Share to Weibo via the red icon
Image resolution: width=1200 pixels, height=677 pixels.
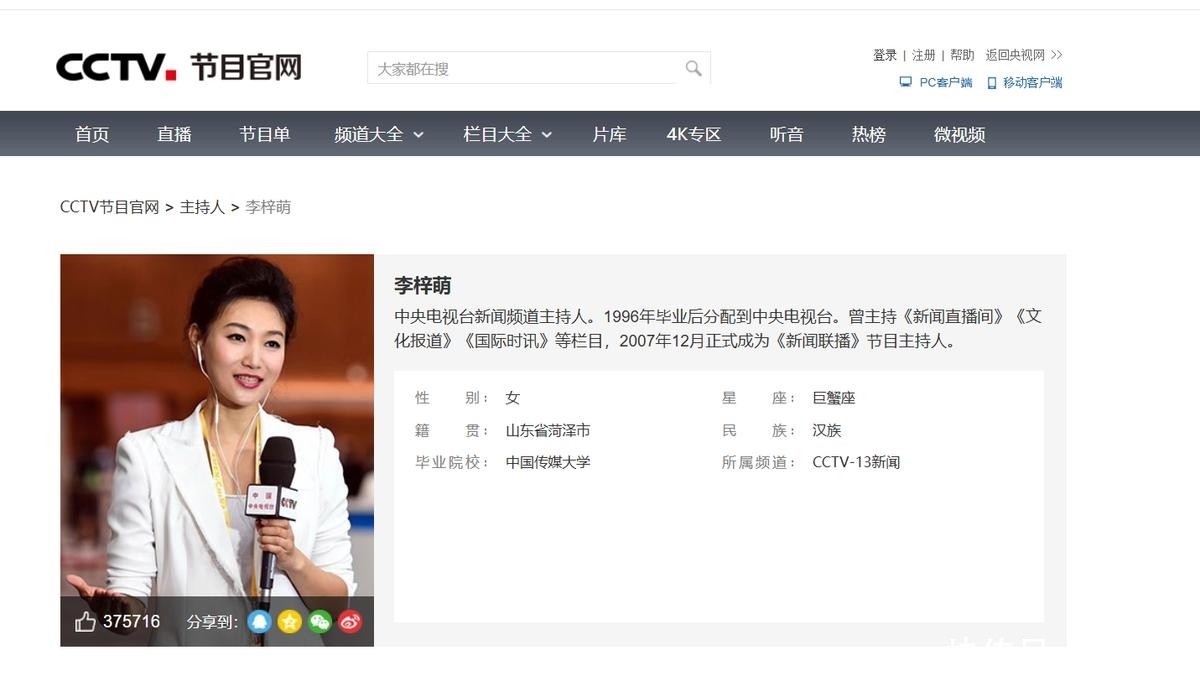click(349, 621)
